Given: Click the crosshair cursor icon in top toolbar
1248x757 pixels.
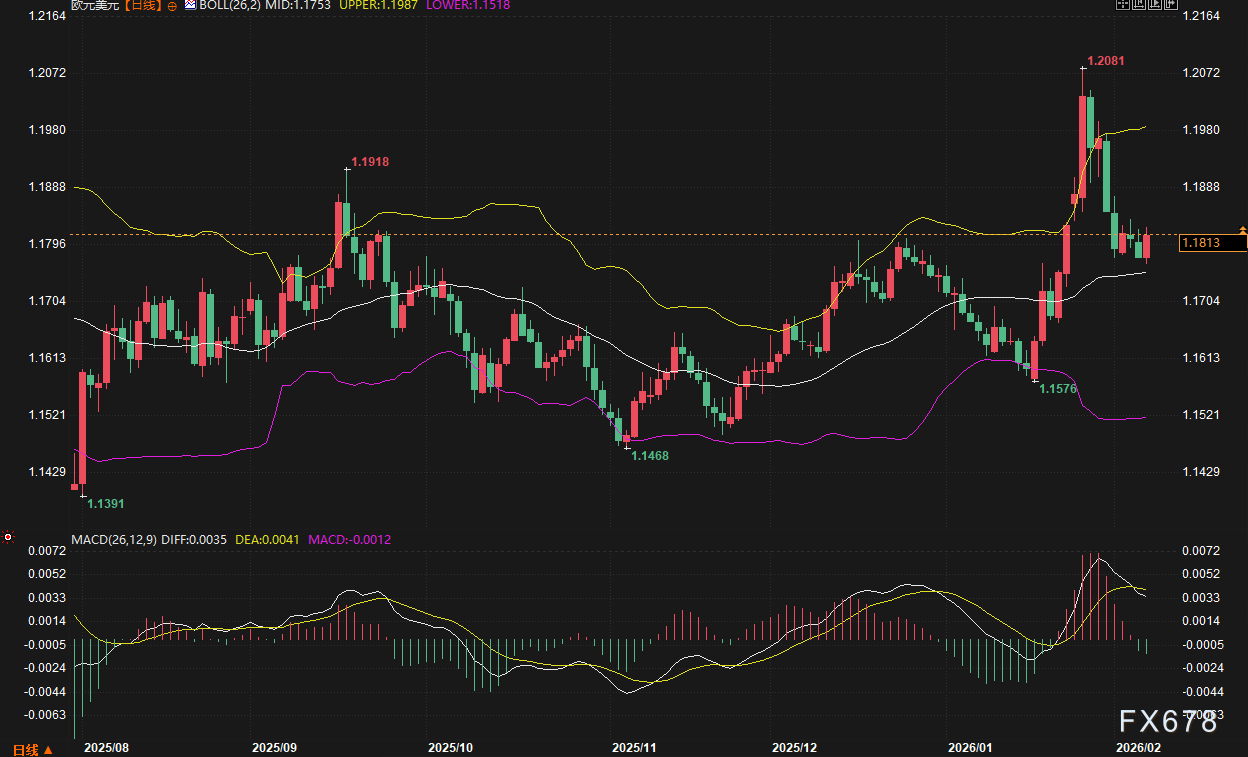Looking at the screenshot, I should pyautogui.click(x=1124, y=5).
